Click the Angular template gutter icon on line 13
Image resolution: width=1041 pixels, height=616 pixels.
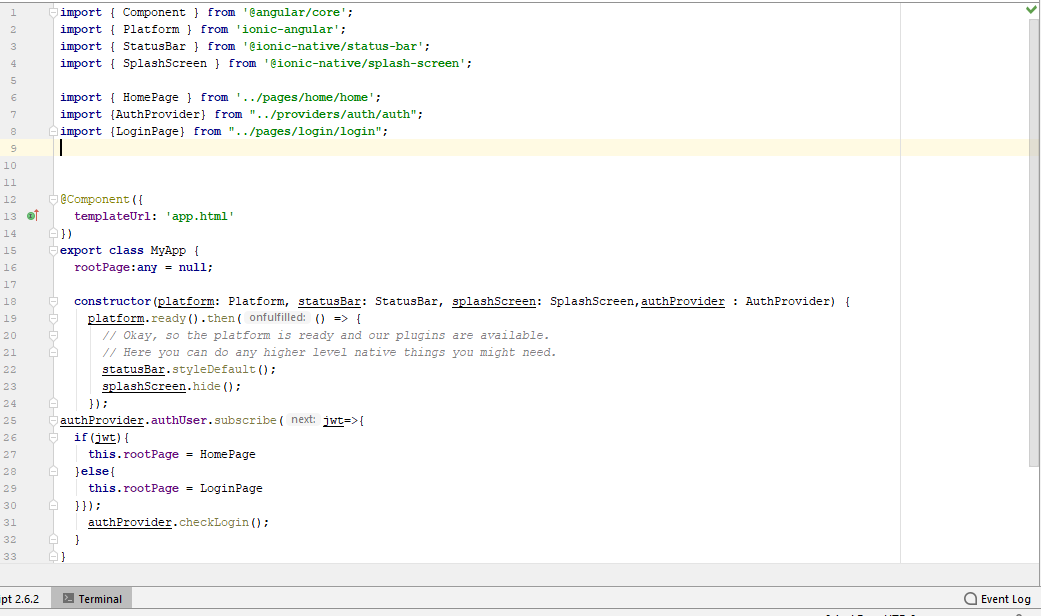tap(33, 215)
